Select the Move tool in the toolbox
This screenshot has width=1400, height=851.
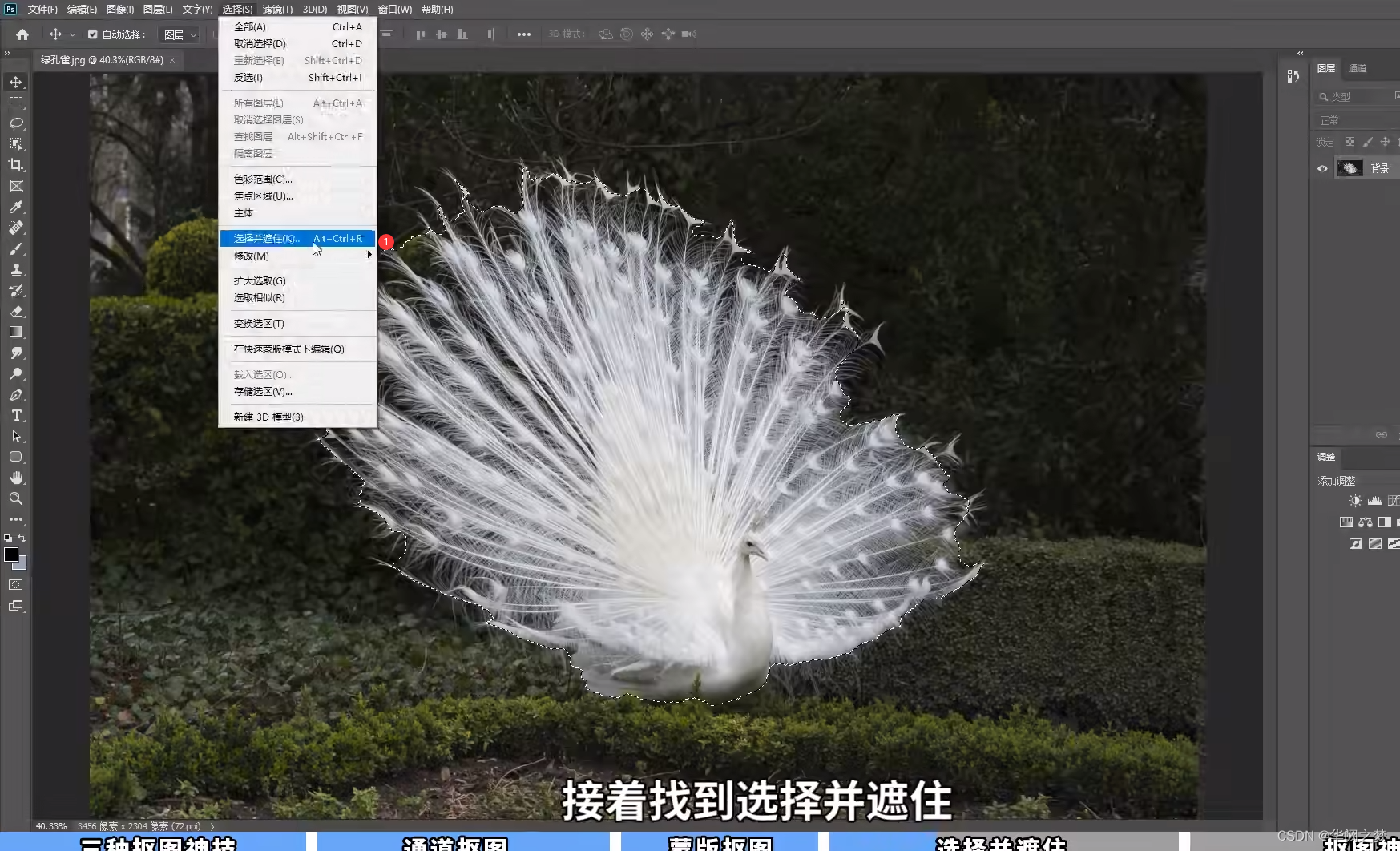click(16, 83)
